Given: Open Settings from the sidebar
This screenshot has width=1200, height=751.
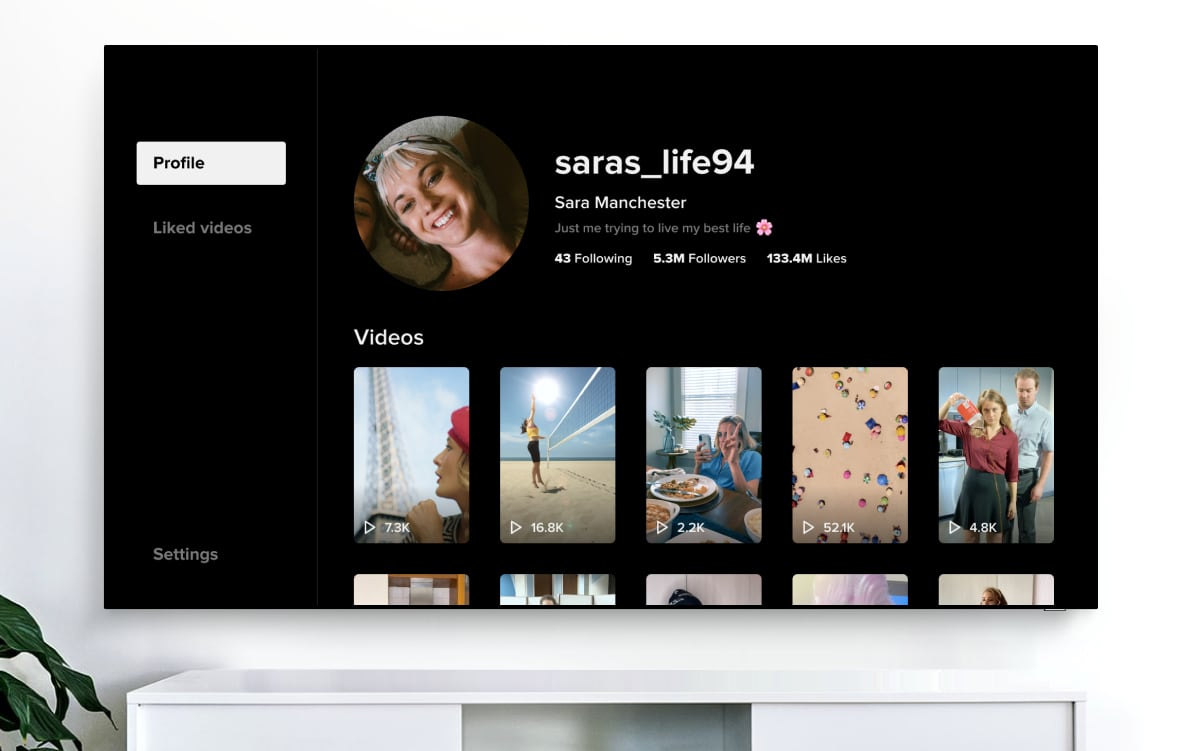Looking at the screenshot, I should [x=185, y=554].
